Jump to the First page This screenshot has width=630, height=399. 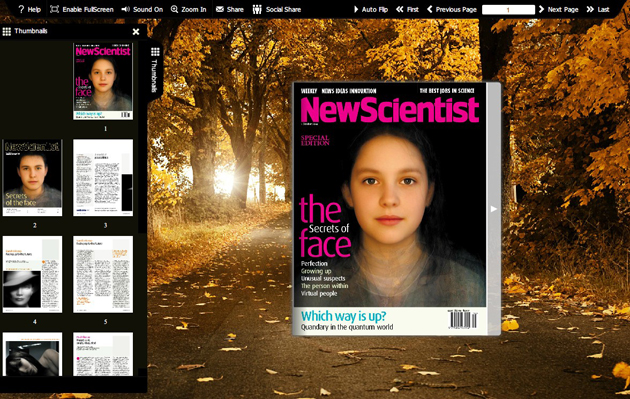[x=407, y=9]
